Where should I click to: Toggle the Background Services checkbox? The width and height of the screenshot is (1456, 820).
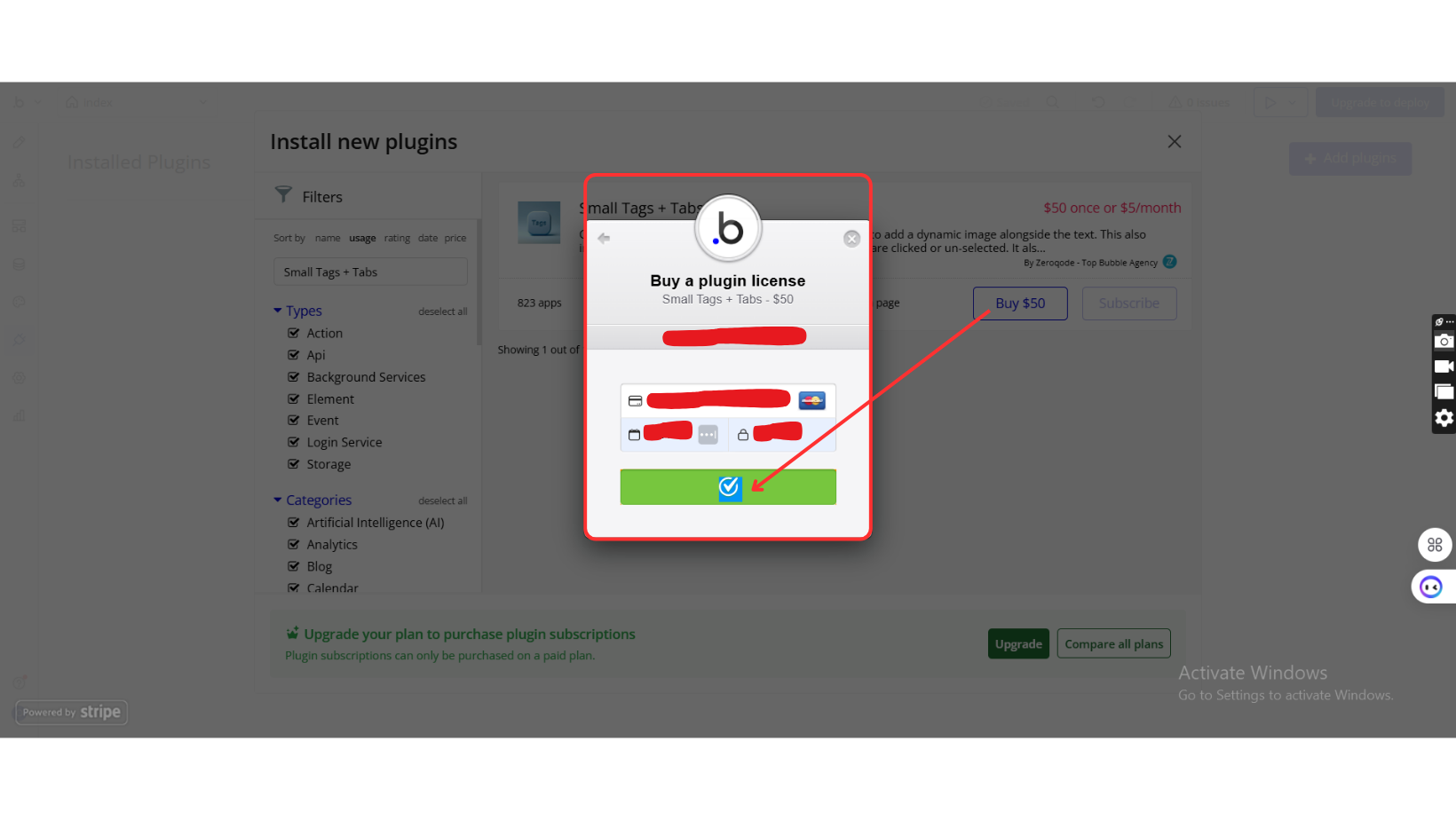(293, 377)
